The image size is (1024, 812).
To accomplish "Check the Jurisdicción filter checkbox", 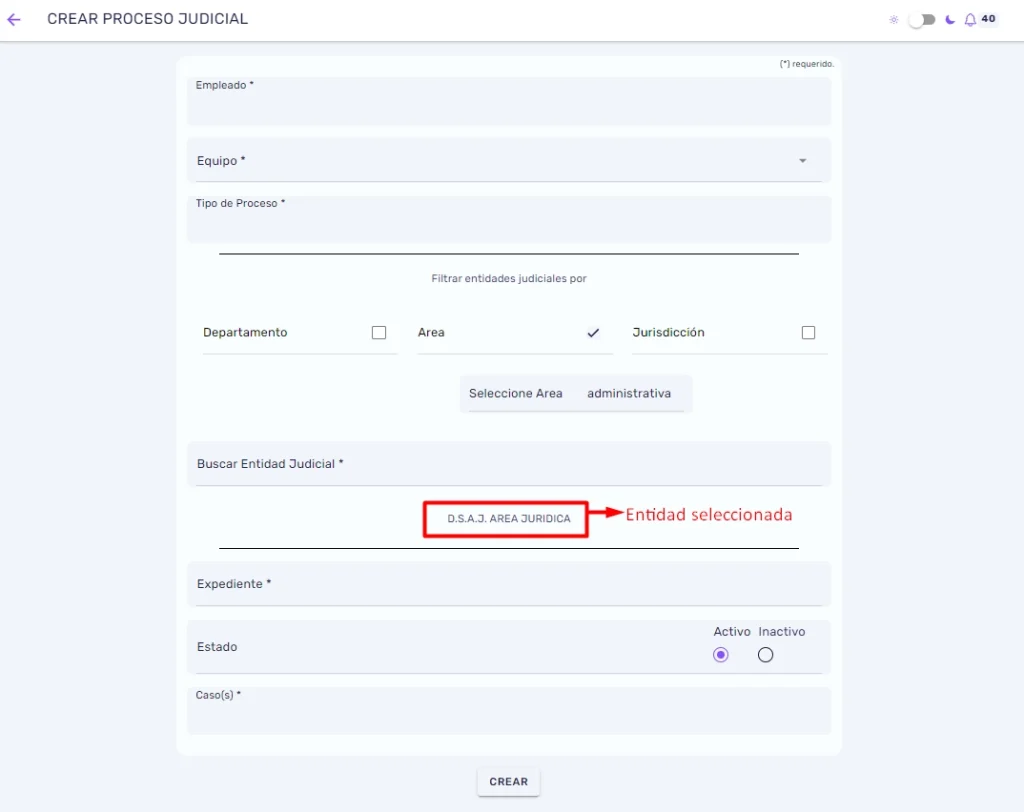I will click(808, 333).
